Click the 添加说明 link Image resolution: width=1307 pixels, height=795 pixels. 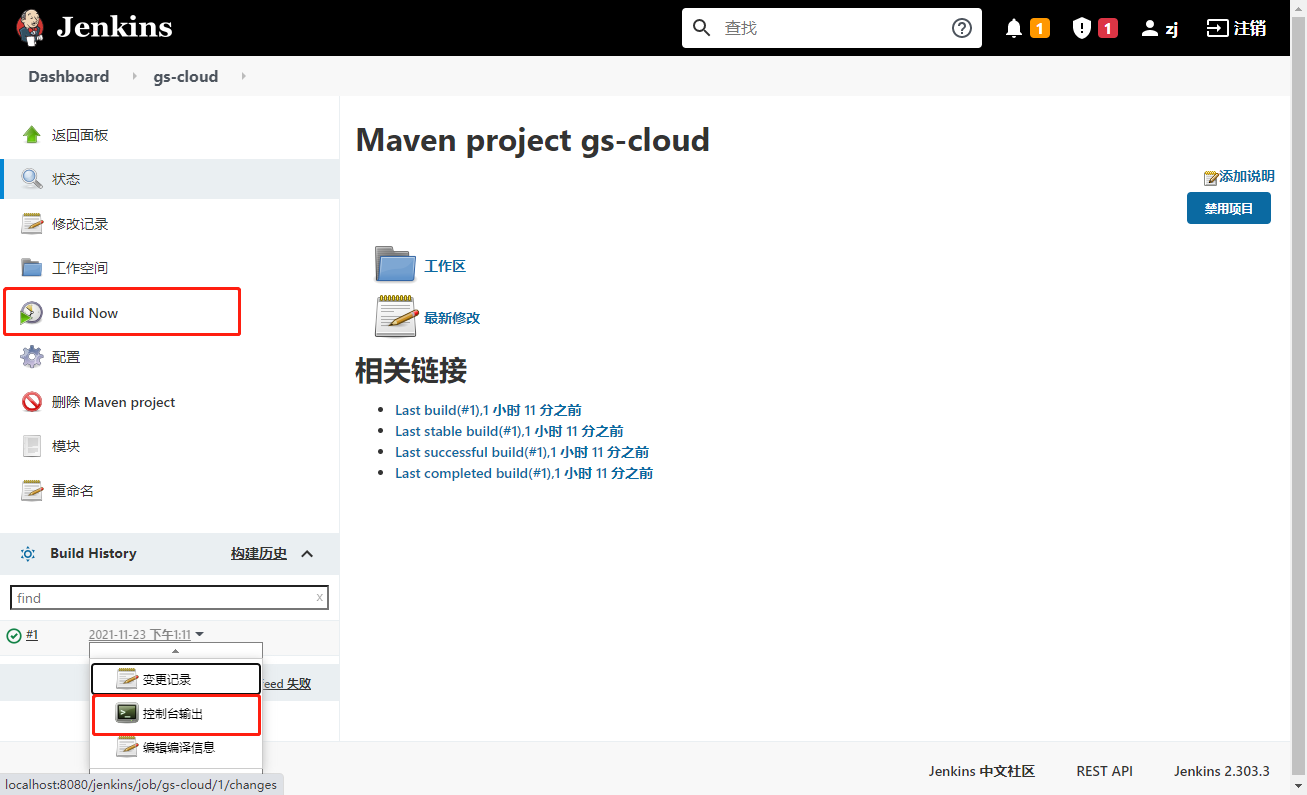pos(1247,177)
